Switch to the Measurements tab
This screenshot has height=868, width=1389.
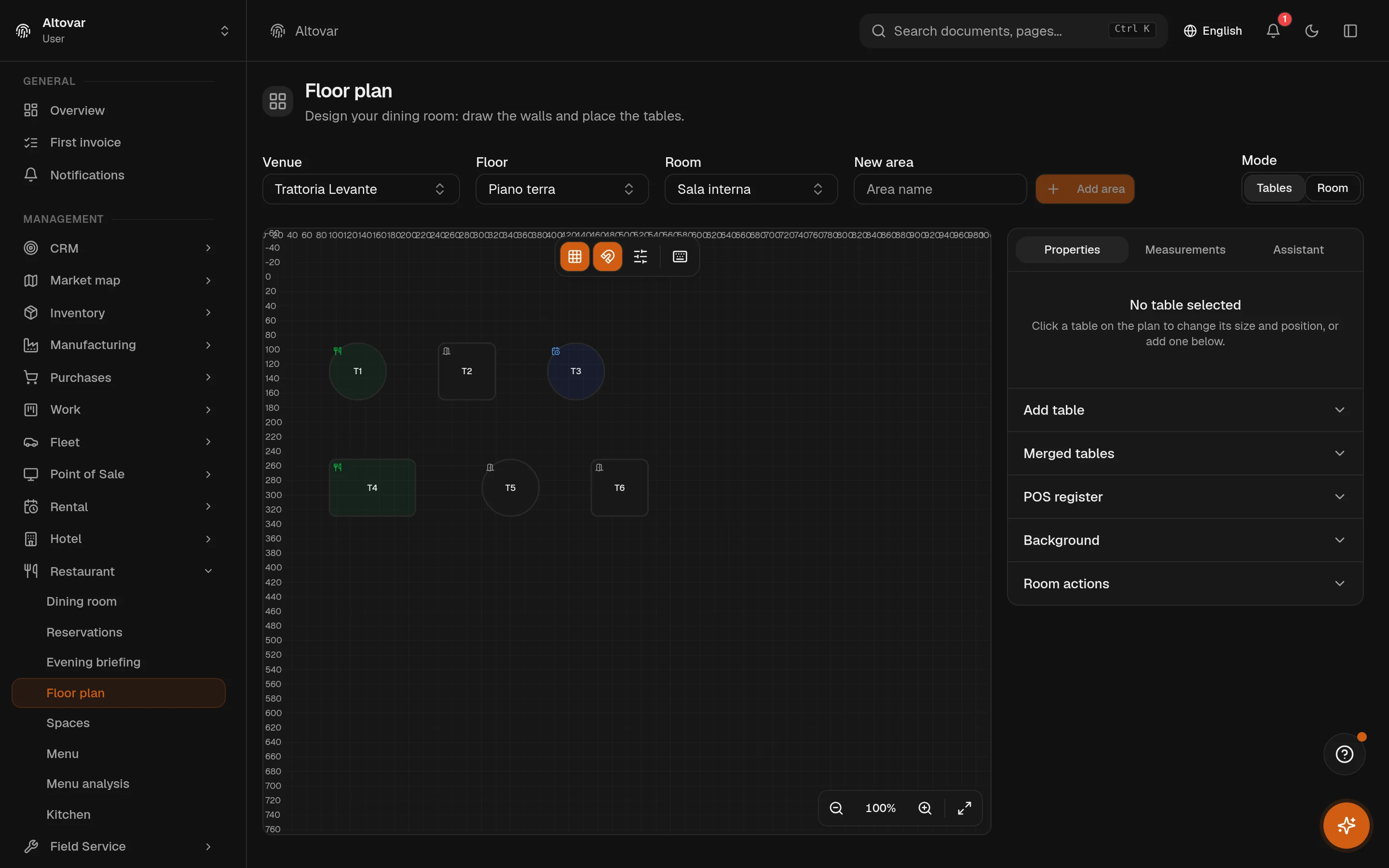click(1185, 250)
